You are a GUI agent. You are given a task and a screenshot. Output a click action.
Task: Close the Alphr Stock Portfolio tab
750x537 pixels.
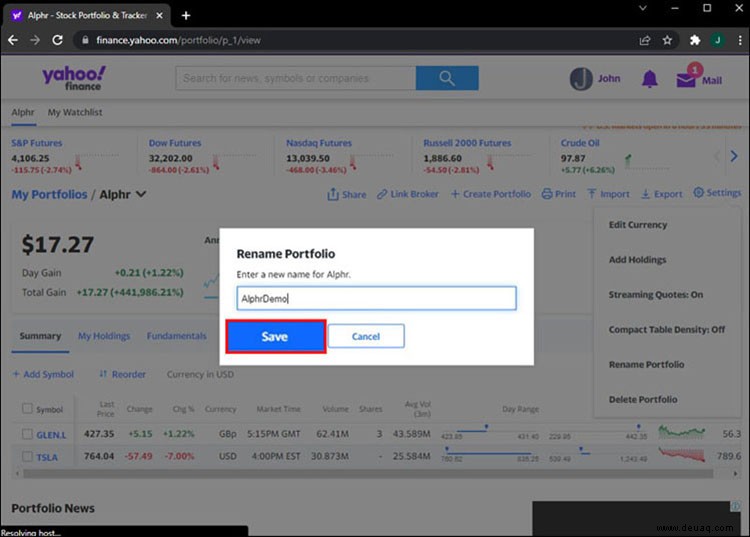tap(159, 15)
